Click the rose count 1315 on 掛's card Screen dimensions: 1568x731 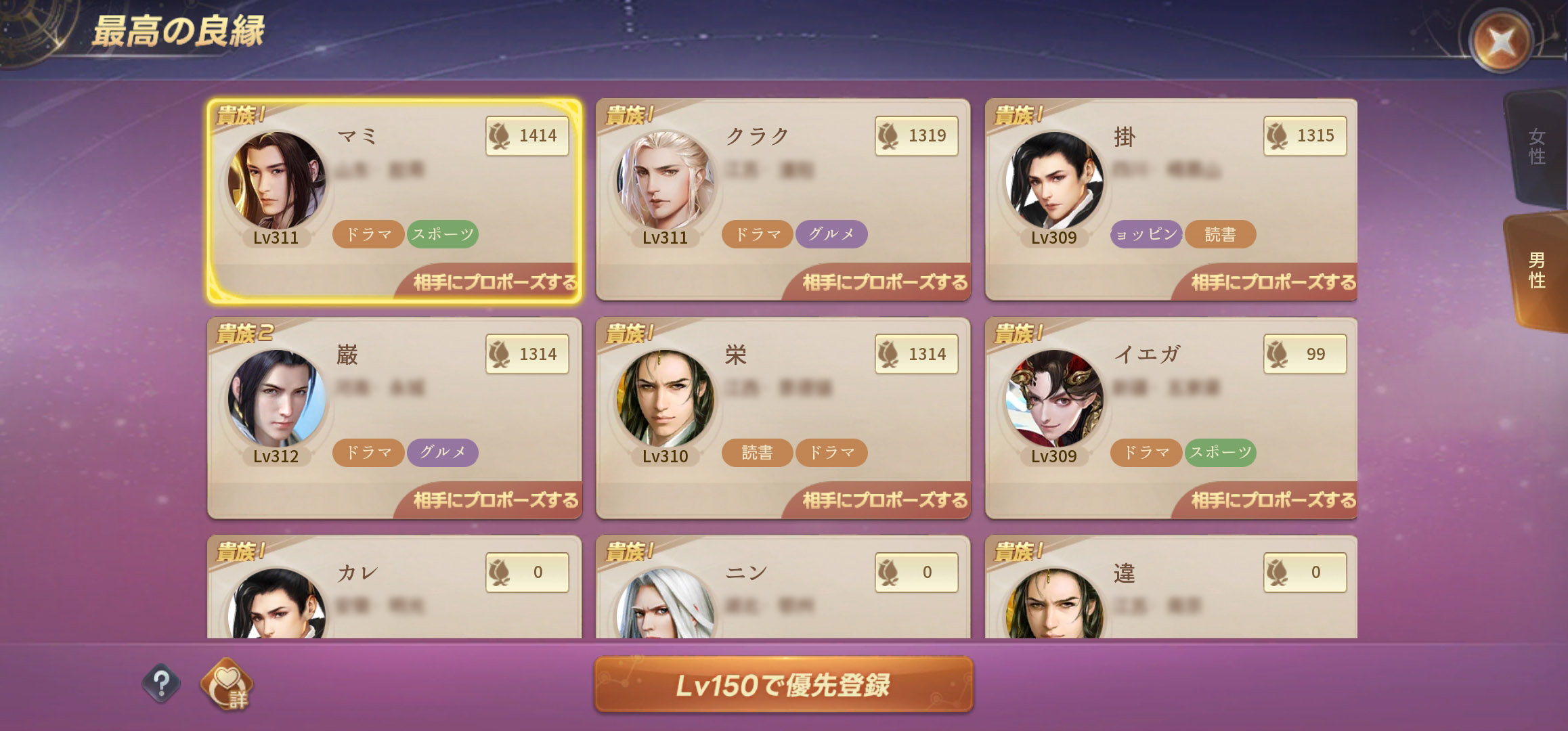pos(1305,136)
